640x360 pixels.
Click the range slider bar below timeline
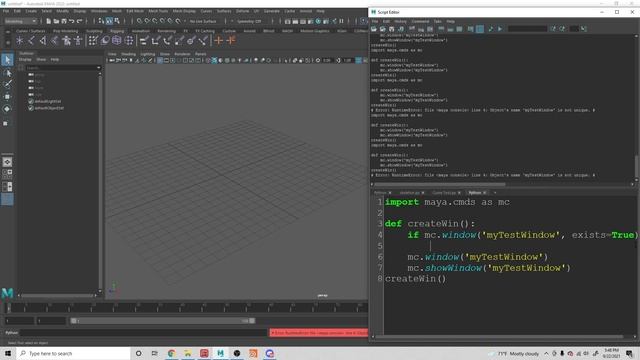163,321
